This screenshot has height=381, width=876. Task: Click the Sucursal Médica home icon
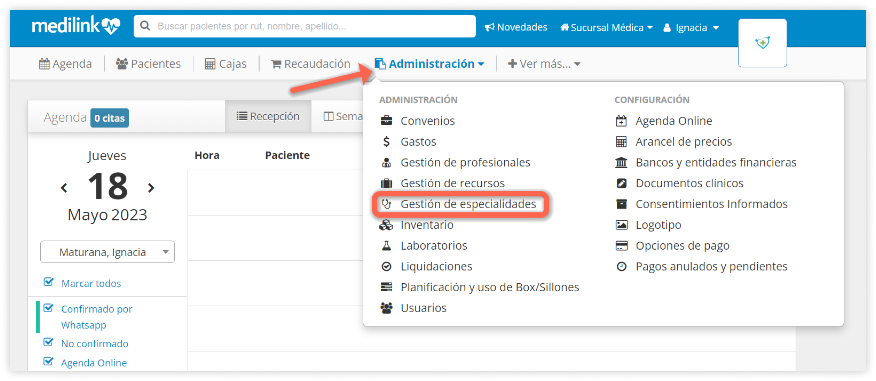564,27
